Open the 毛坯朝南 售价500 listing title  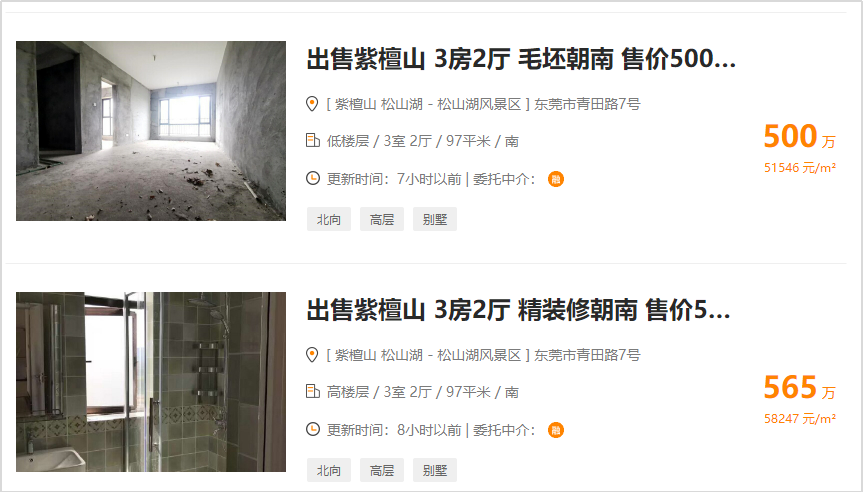521,59
